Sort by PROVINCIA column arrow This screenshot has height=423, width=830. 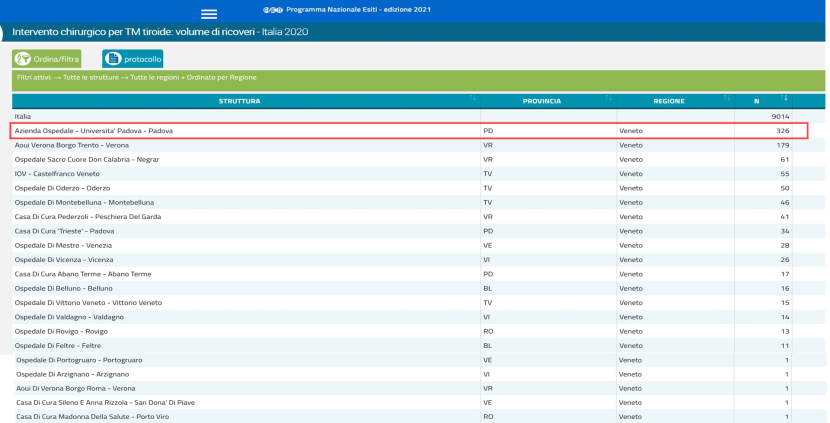pyautogui.click(x=608, y=98)
